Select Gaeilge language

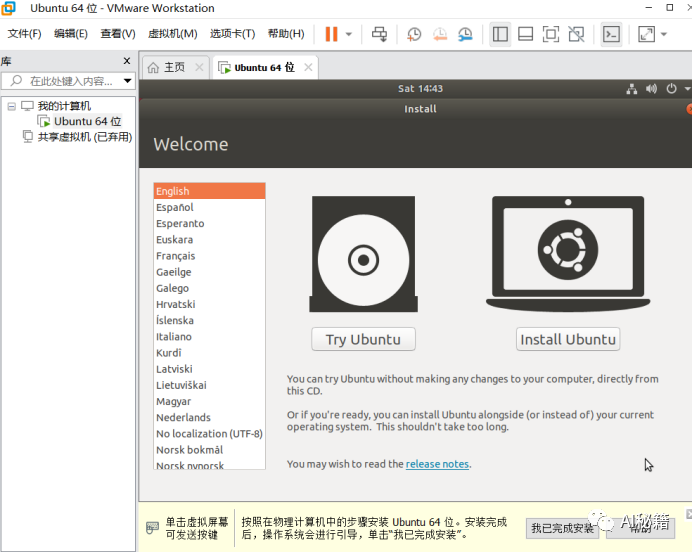[x=210, y=272]
